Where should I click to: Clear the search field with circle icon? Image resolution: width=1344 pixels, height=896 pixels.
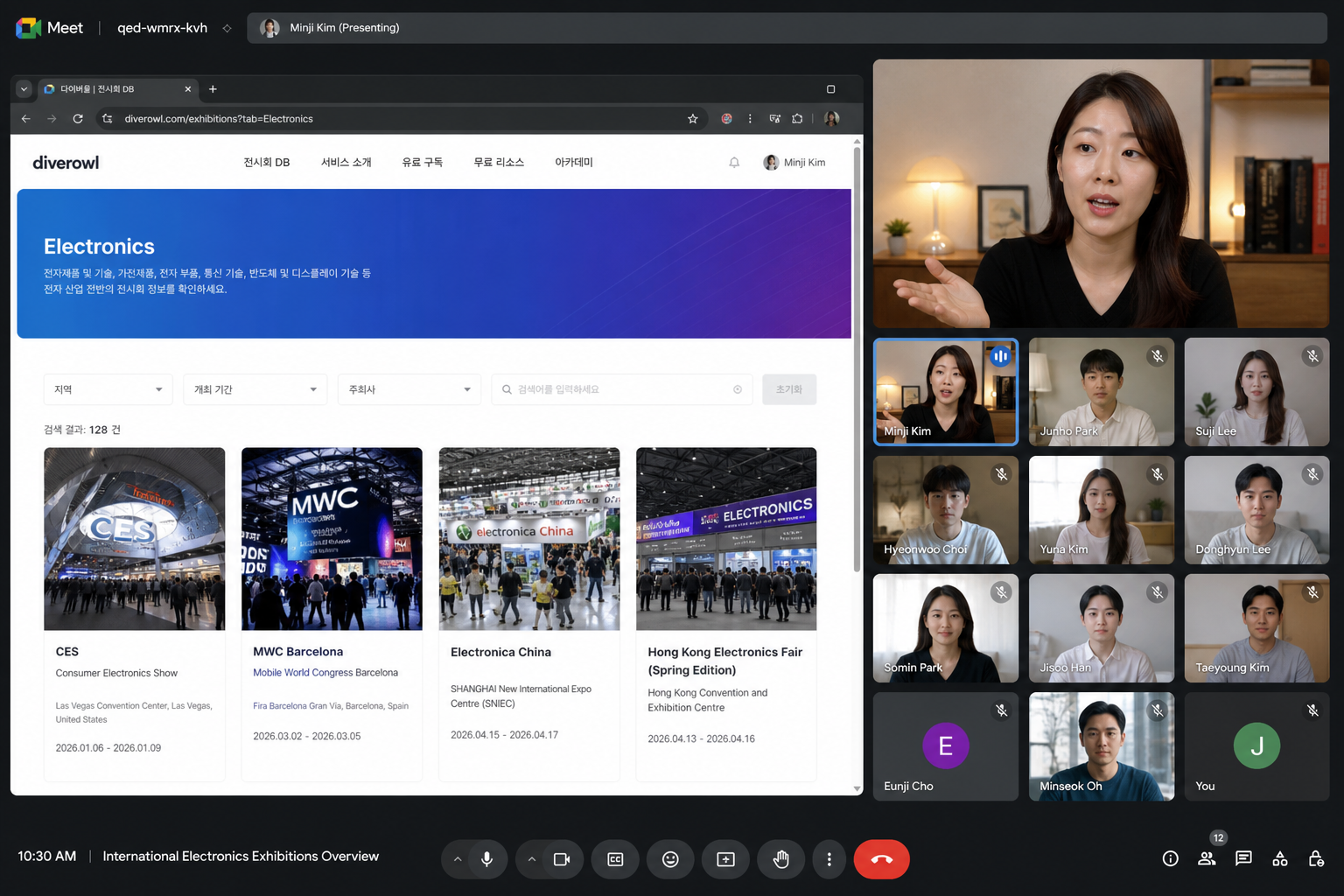[x=737, y=389]
